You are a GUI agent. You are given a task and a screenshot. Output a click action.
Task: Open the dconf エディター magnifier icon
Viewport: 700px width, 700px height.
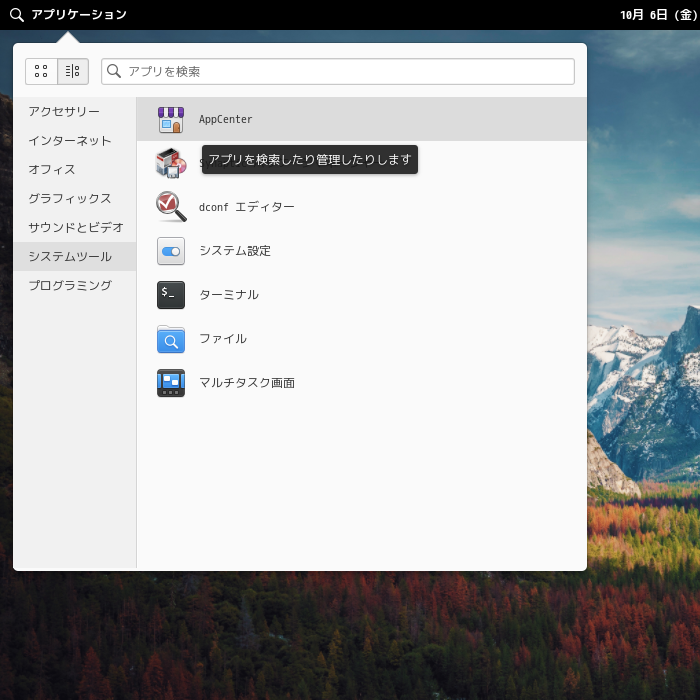[171, 207]
